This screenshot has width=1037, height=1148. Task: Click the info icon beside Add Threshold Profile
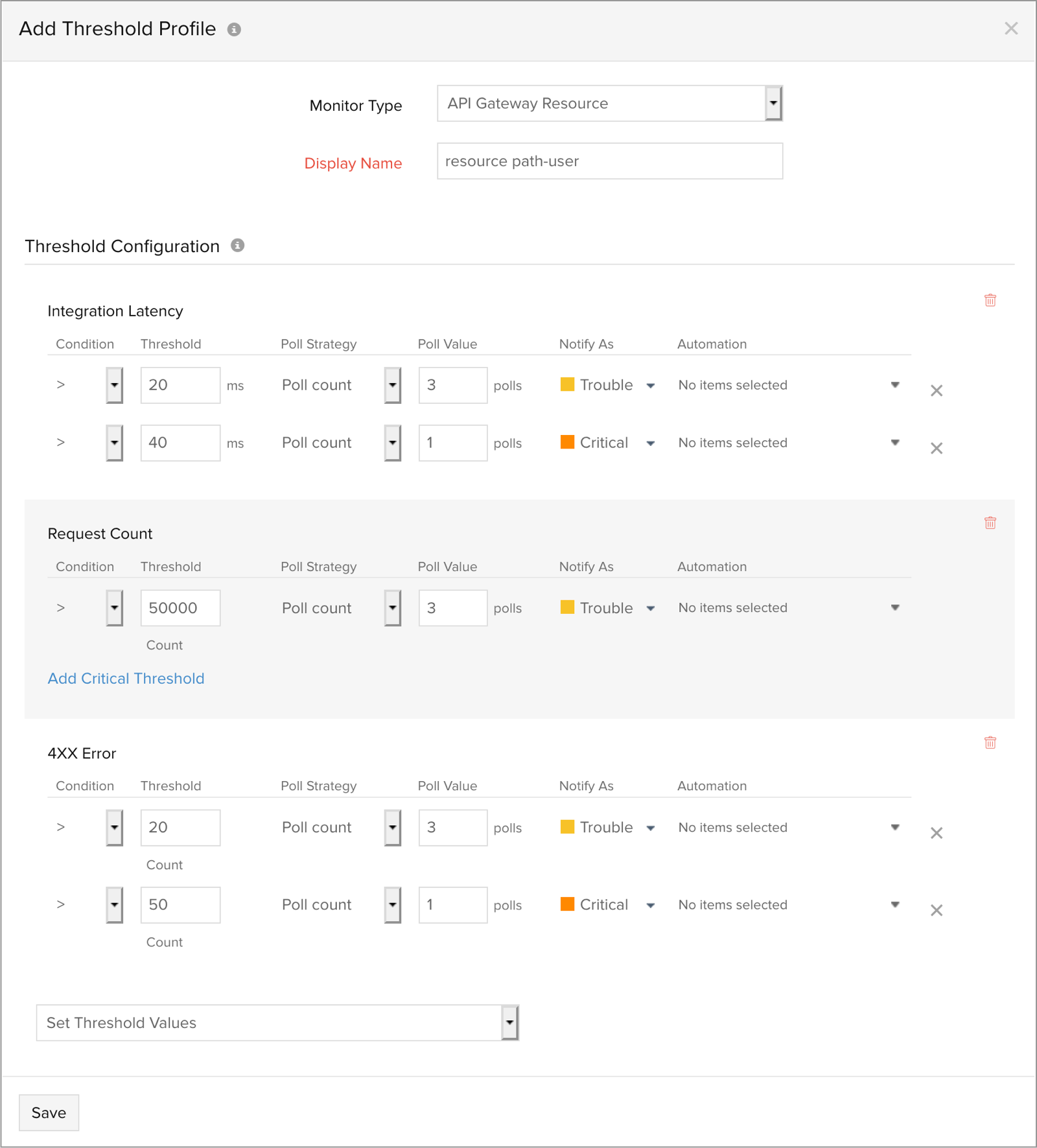234,29
